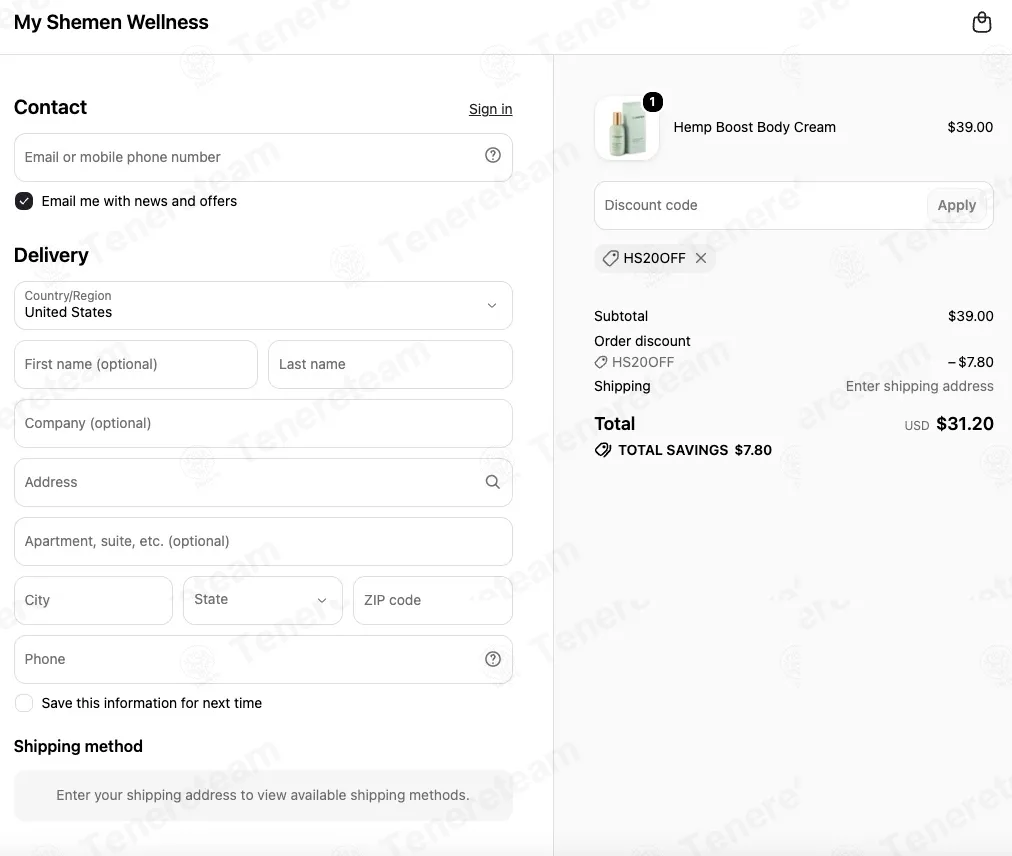The width and height of the screenshot is (1012, 856).
Task: Remove the HS20OFF discount code tag
Action: (701, 258)
